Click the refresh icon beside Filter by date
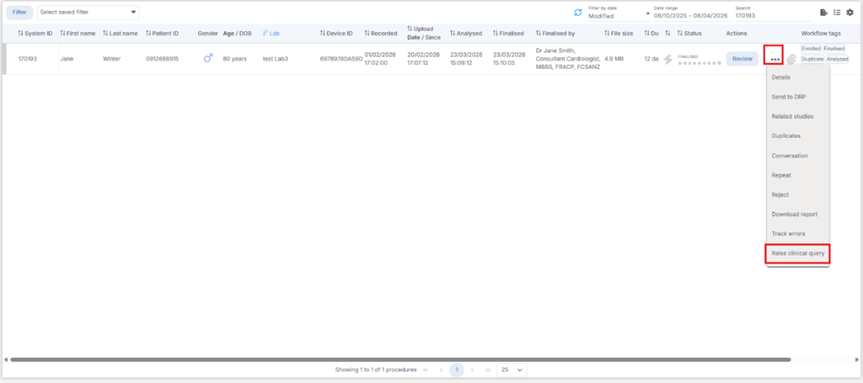The height and width of the screenshot is (383, 863). (x=577, y=12)
